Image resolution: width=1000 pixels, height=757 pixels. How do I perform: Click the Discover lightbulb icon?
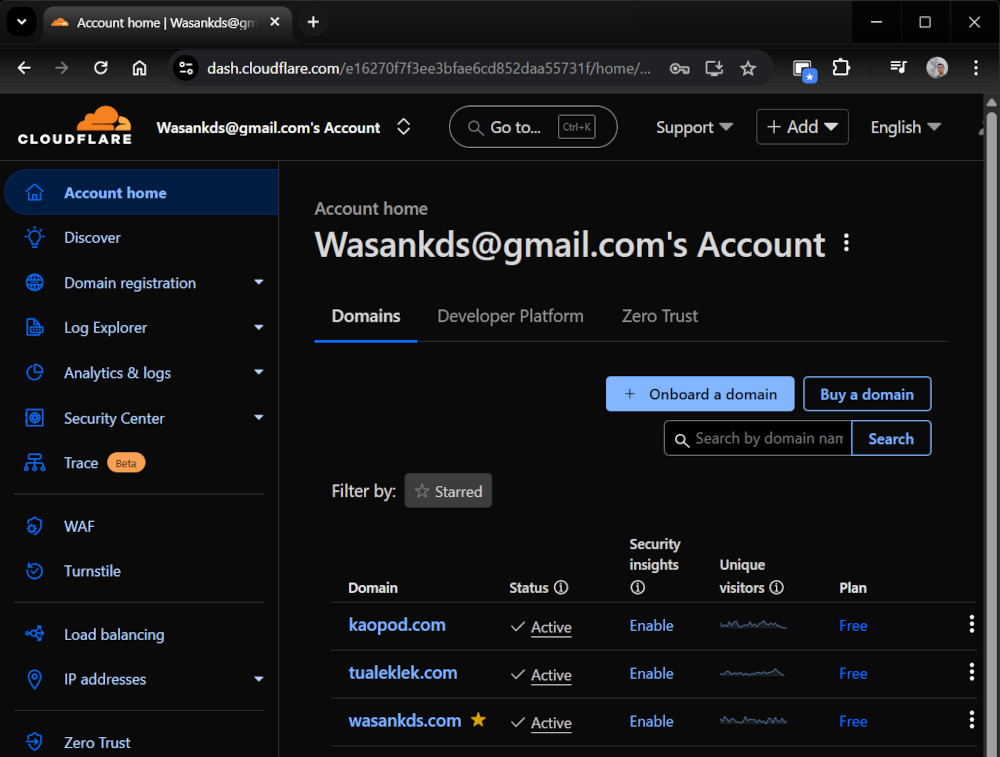click(35, 237)
